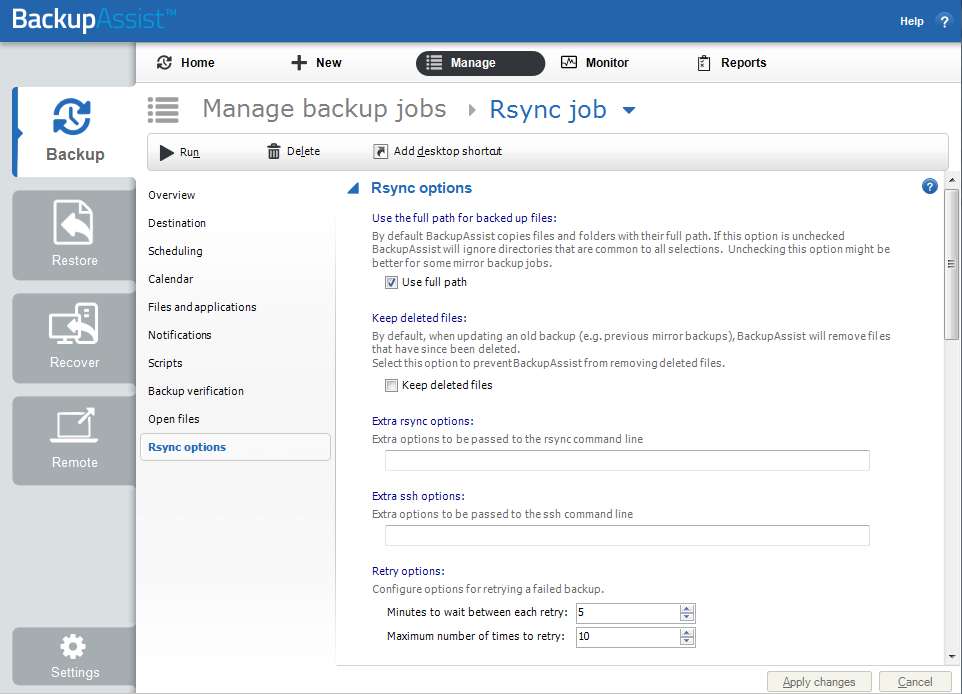Switch to the Monitor tab
Image resolution: width=962 pixels, height=694 pixels.
tap(595, 63)
